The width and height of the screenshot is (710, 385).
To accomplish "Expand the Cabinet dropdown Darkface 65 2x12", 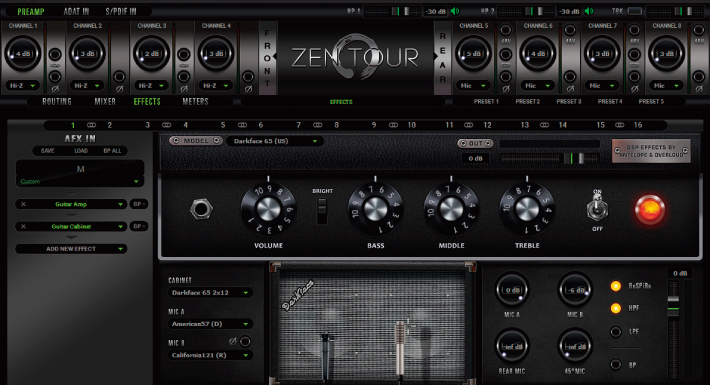I will (x=210, y=293).
